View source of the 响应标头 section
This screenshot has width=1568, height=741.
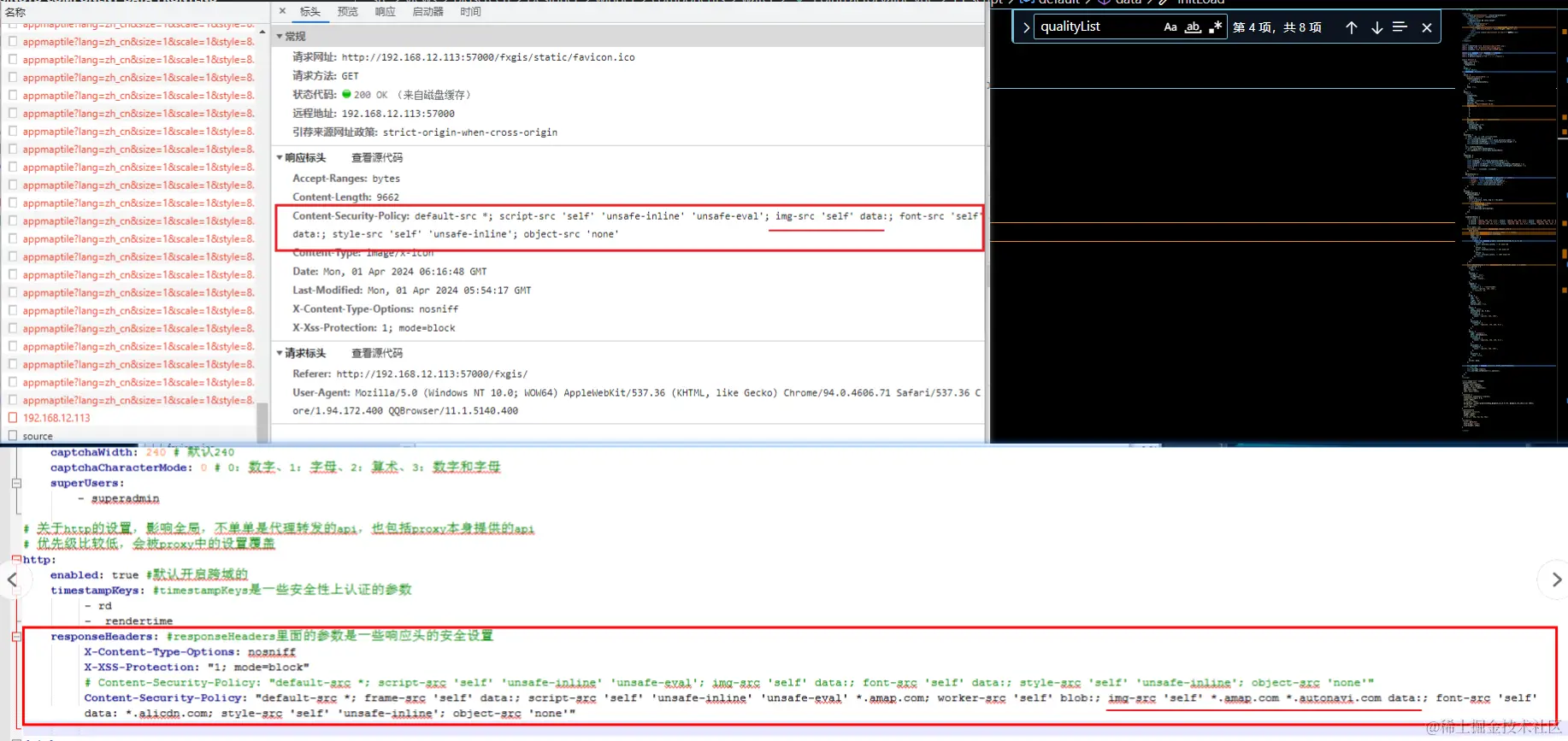click(377, 158)
